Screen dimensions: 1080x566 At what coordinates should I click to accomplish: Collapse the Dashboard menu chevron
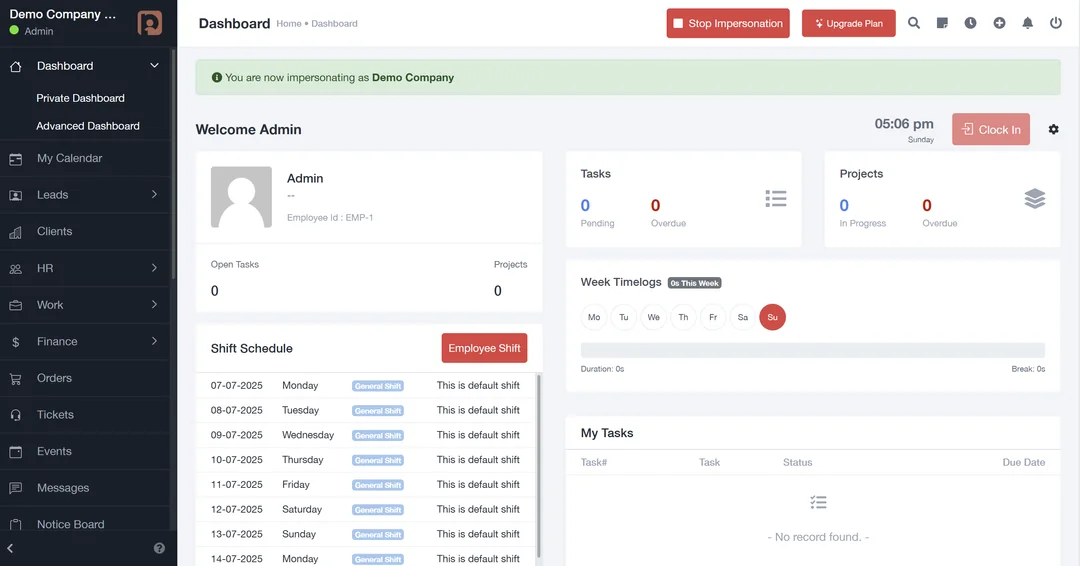click(154, 65)
